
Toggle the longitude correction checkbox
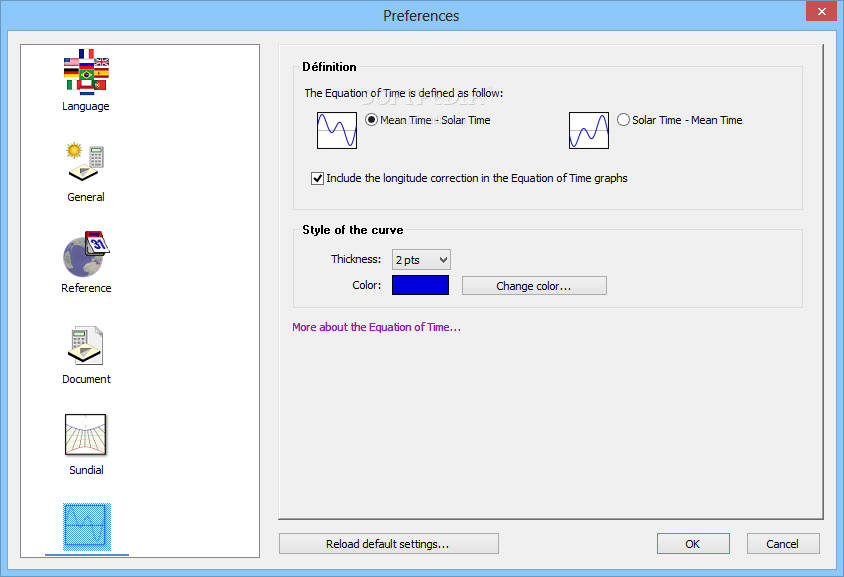click(317, 178)
